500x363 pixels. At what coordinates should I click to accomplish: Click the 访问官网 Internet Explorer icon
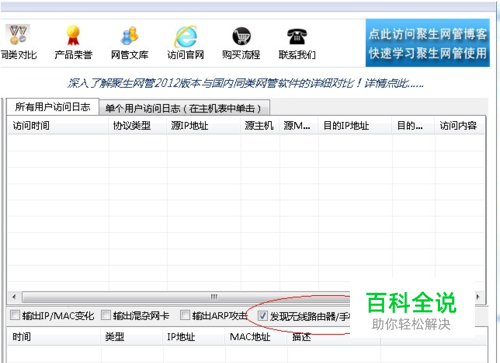coord(185,36)
